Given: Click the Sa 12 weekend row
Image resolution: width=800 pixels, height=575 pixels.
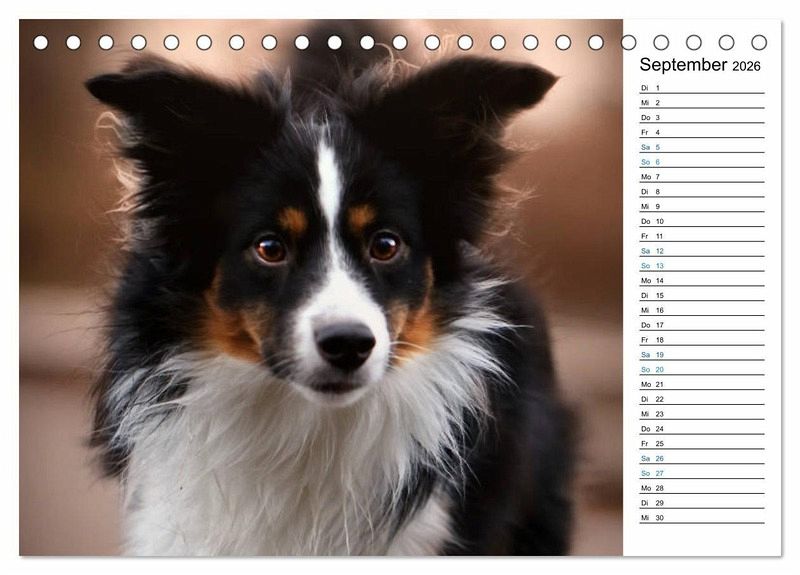Looking at the screenshot, I should [701, 251].
